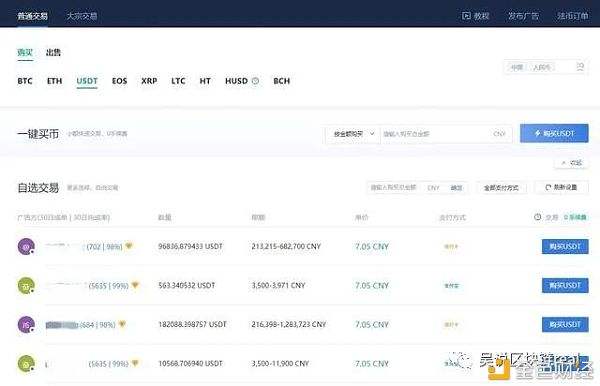
Task: Click the clock icon in table header
Action: click(x=538, y=217)
